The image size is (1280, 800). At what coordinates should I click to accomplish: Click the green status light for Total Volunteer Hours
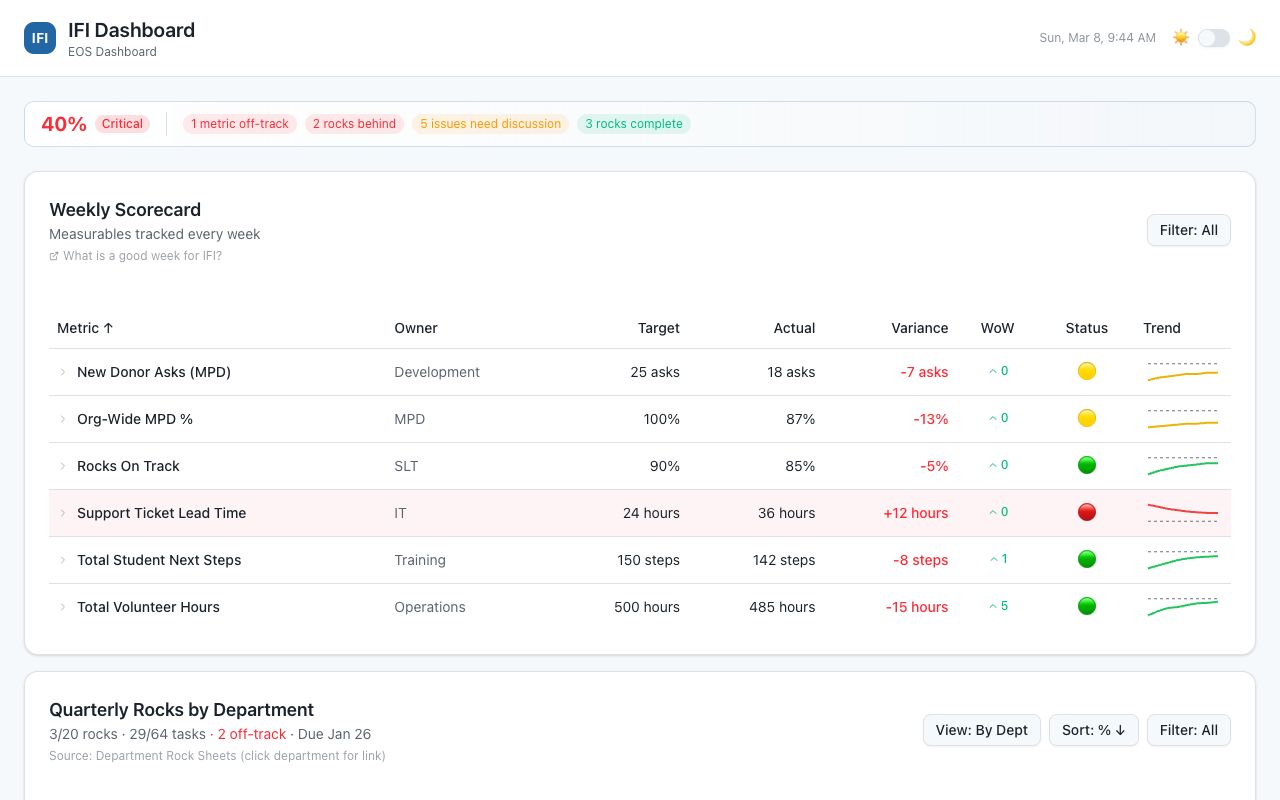click(x=1087, y=606)
